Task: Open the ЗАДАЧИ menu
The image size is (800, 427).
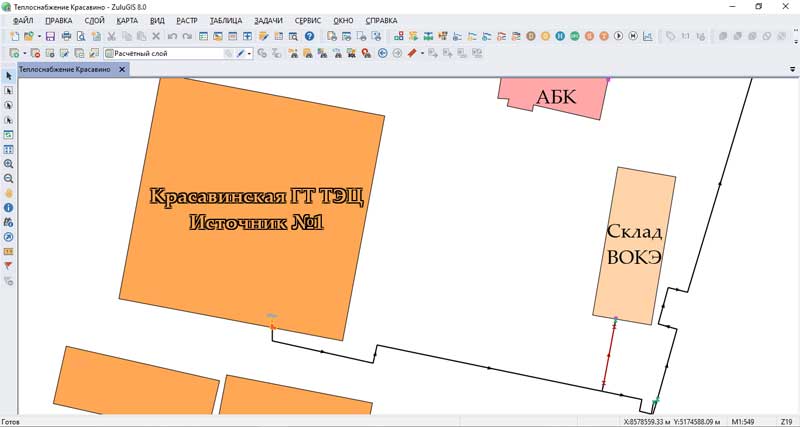Action: 267,21
